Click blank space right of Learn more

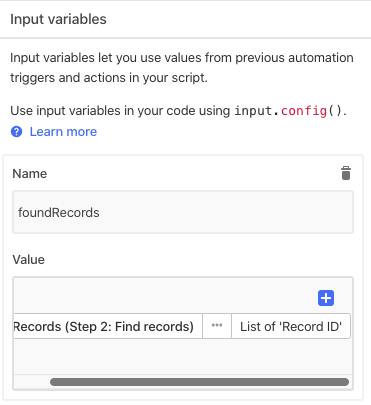tap(230, 132)
